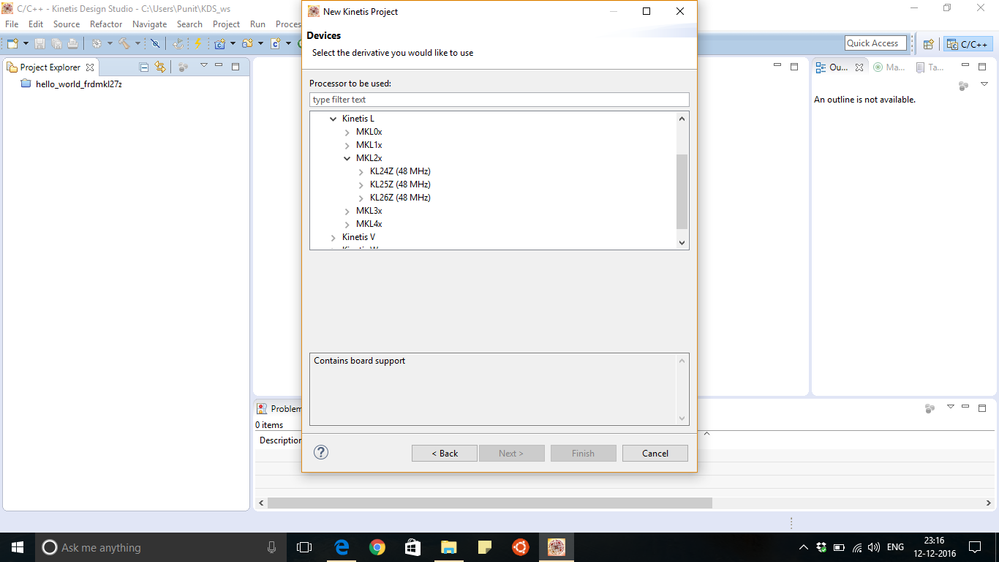The height and width of the screenshot is (562, 999).
Task: Select KL25Z (48 MHz) in the tree
Action: tap(400, 184)
